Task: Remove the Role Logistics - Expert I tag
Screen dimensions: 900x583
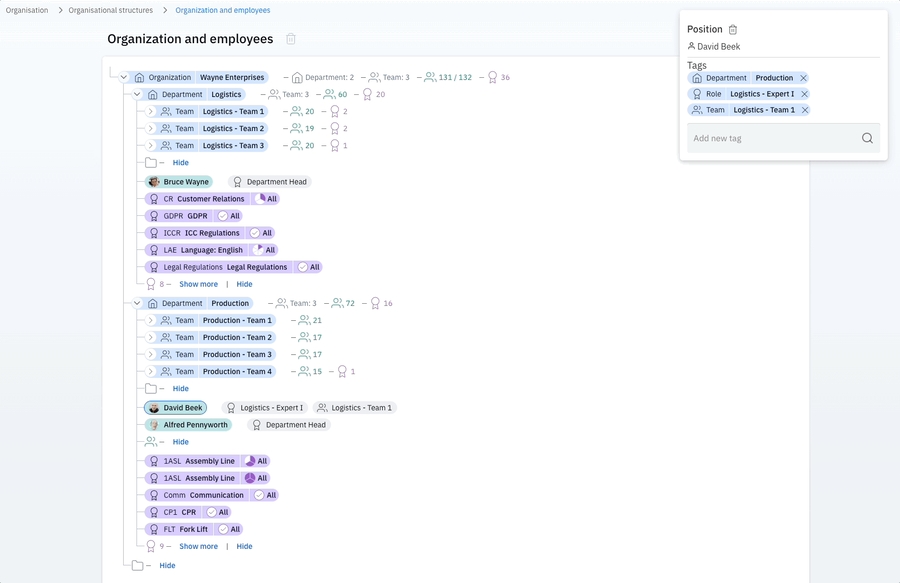Action: pyautogui.click(x=805, y=94)
